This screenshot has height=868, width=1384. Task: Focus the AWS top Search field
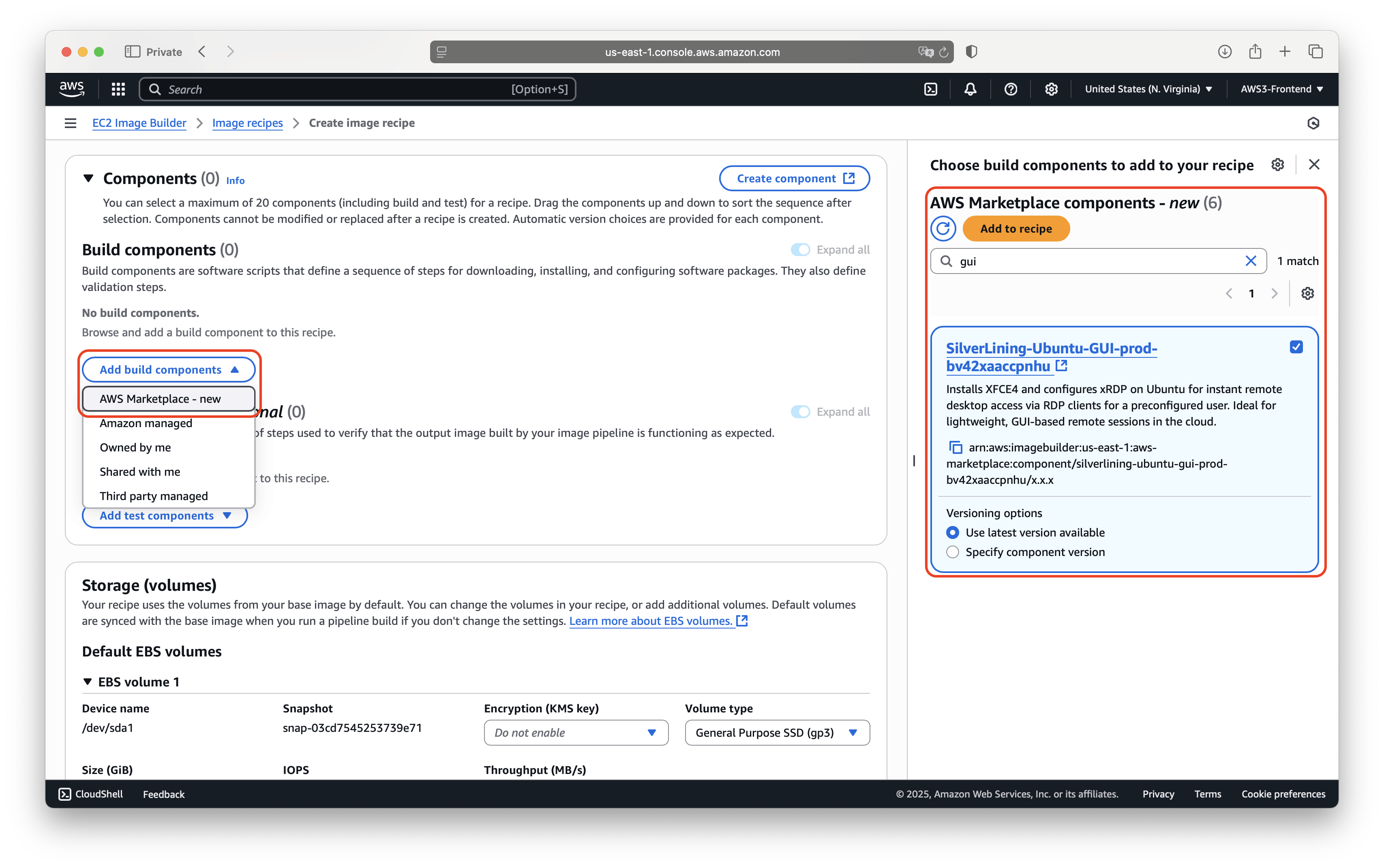(x=357, y=89)
